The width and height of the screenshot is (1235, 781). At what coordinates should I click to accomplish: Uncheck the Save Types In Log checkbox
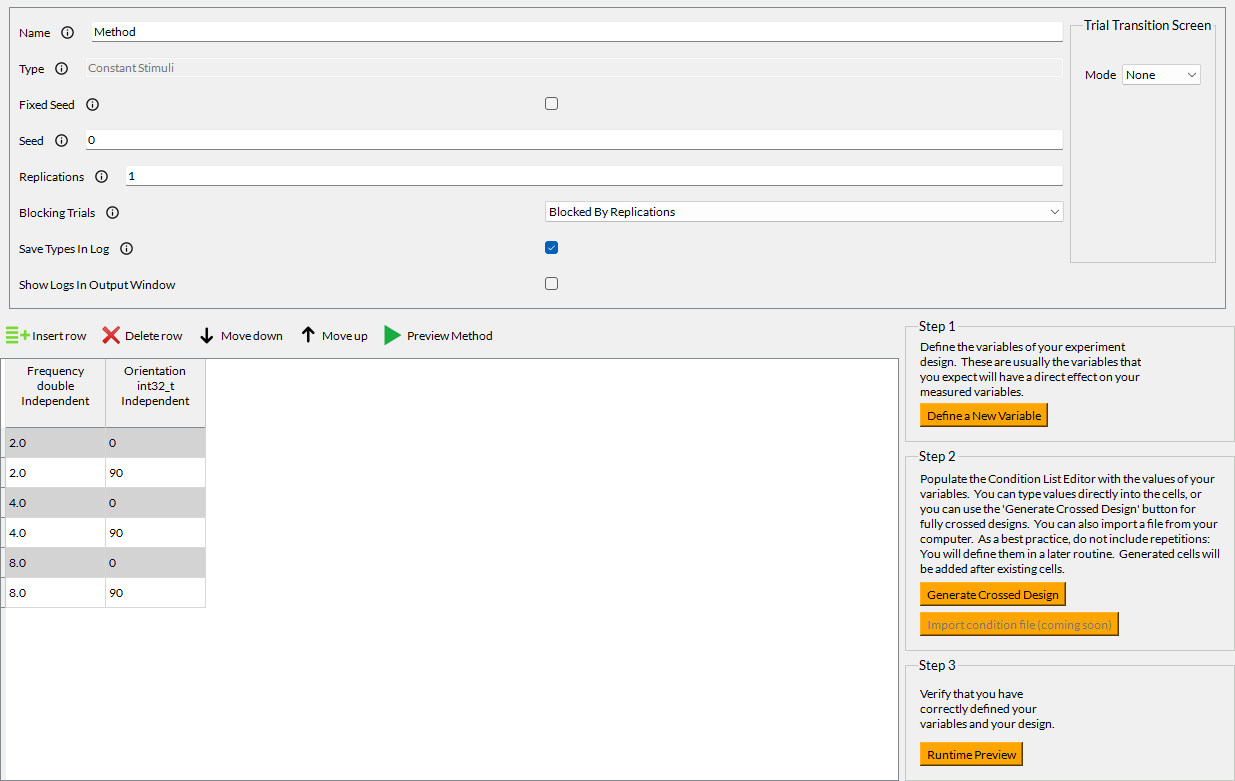[551, 248]
